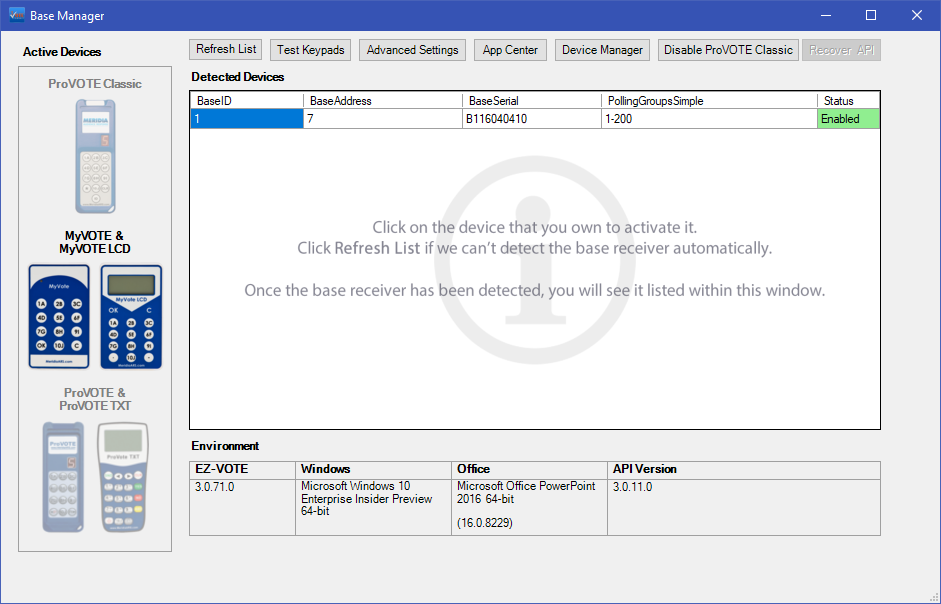The width and height of the screenshot is (941, 604).
Task: Select BaseID cell with value 1
Action: pyautogui.click(x=247, y=119)
